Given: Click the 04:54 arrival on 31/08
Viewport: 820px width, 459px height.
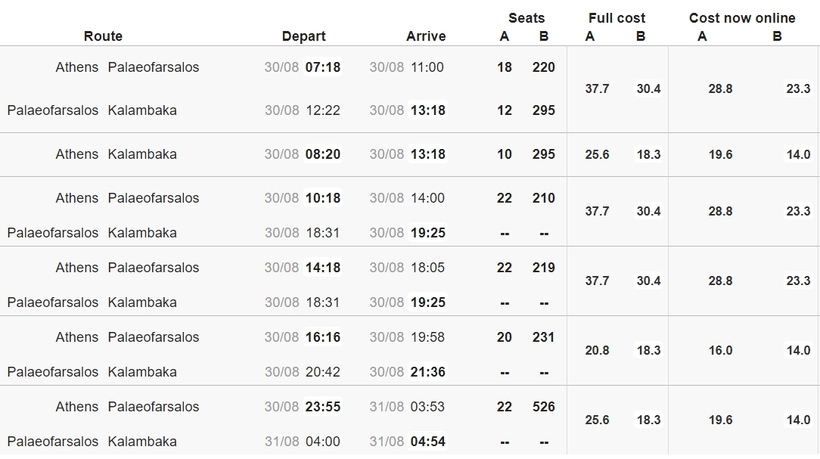Looking at the screenshot, I should click(x=428, y=441).
